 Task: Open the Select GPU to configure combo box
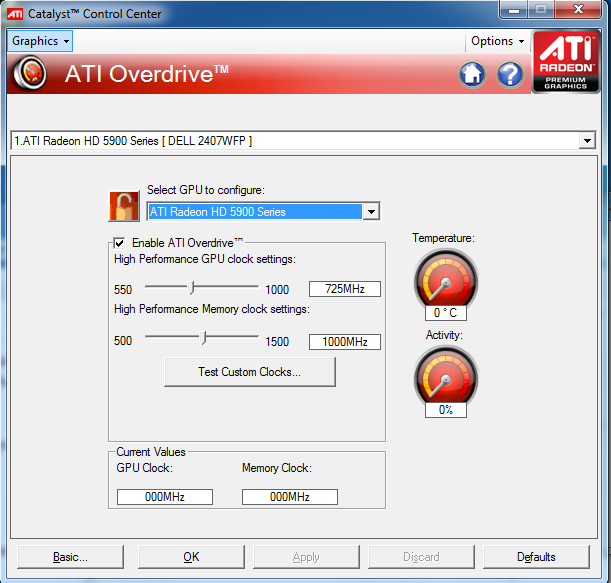pos(263,212)
